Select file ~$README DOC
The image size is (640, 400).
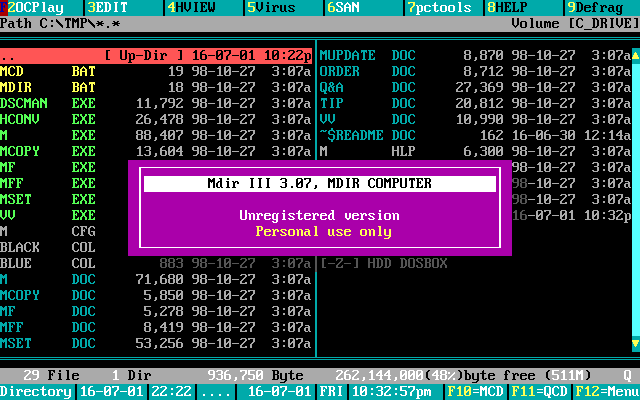[x=475, y=135]
